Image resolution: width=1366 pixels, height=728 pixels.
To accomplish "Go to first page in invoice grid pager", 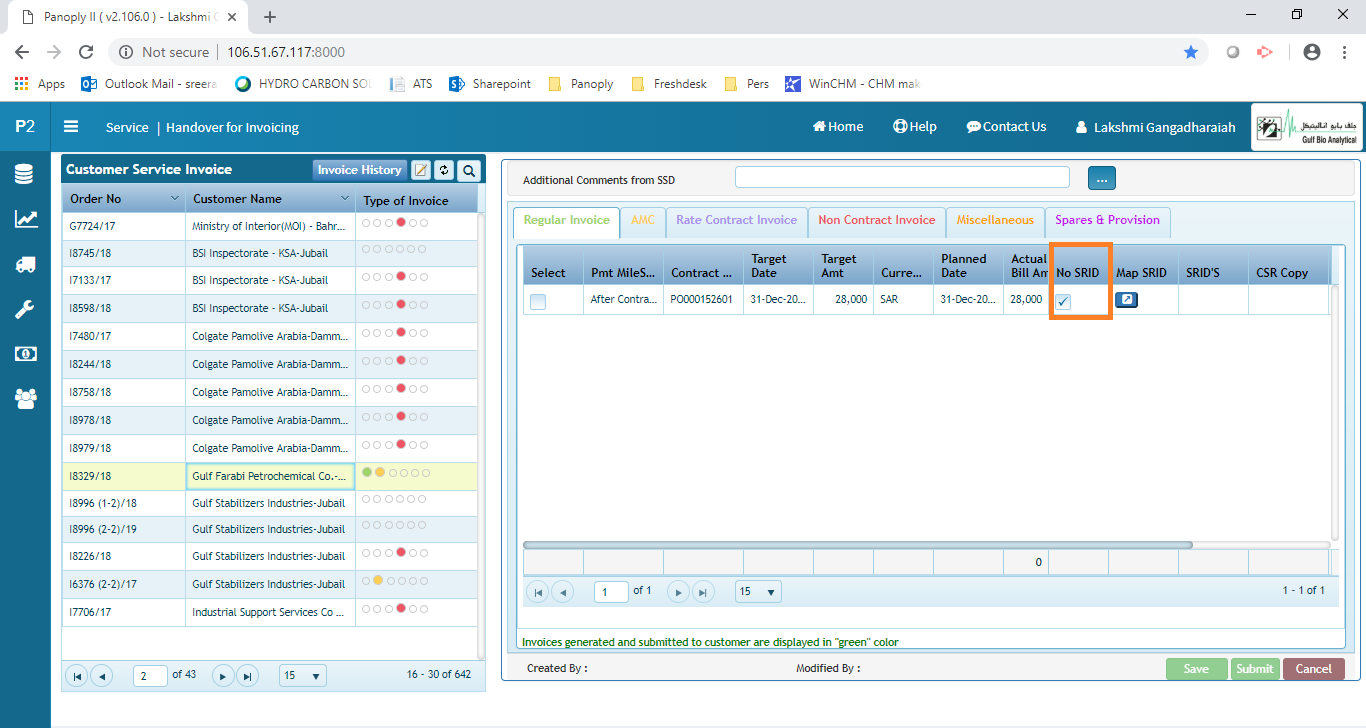I will point(538,592).
